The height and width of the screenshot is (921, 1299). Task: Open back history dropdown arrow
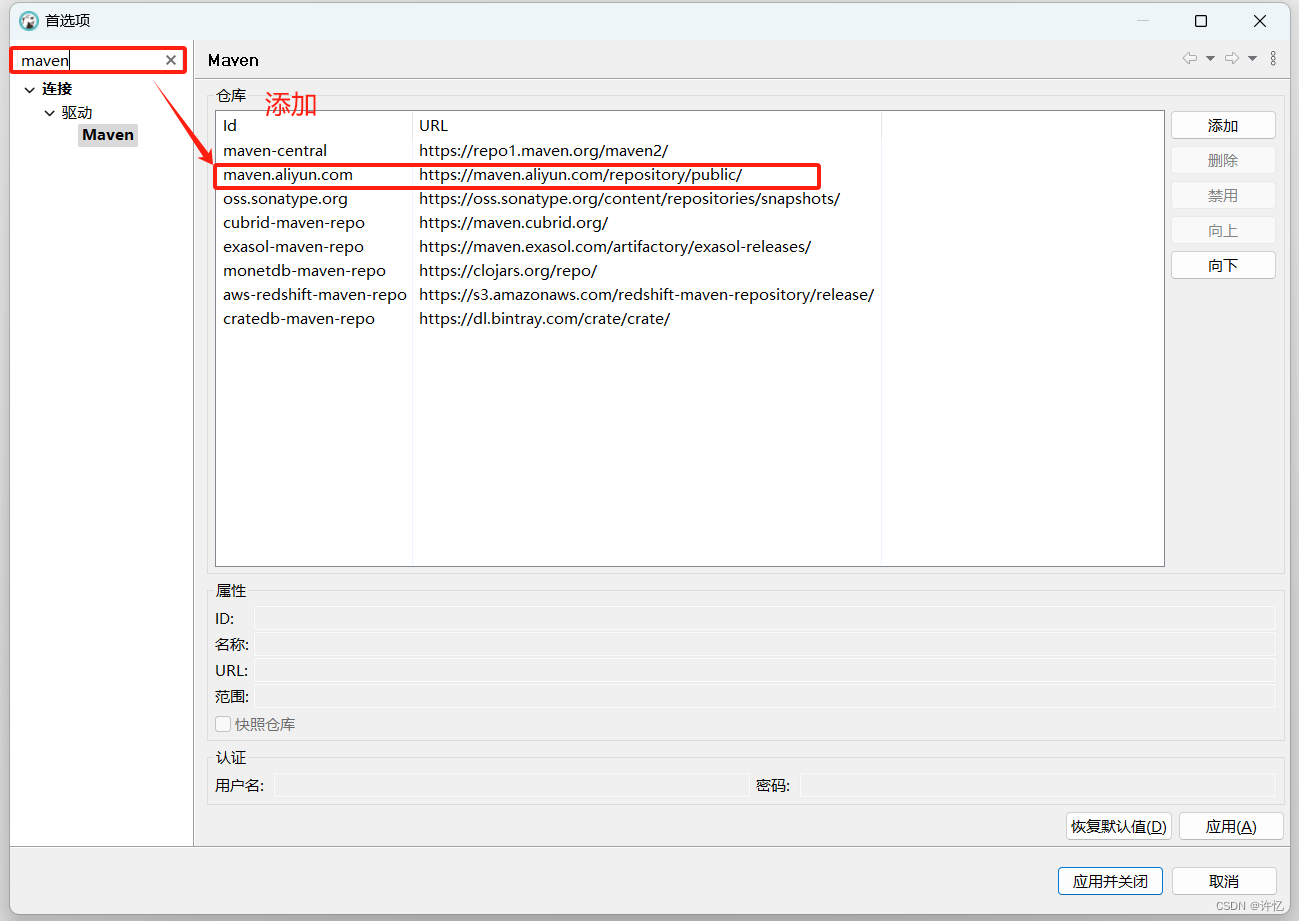1210,59
